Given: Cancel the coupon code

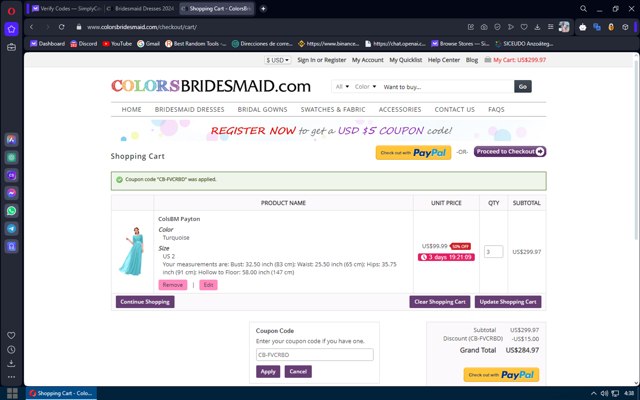Looking at the screenshot, I should (298, 371).
